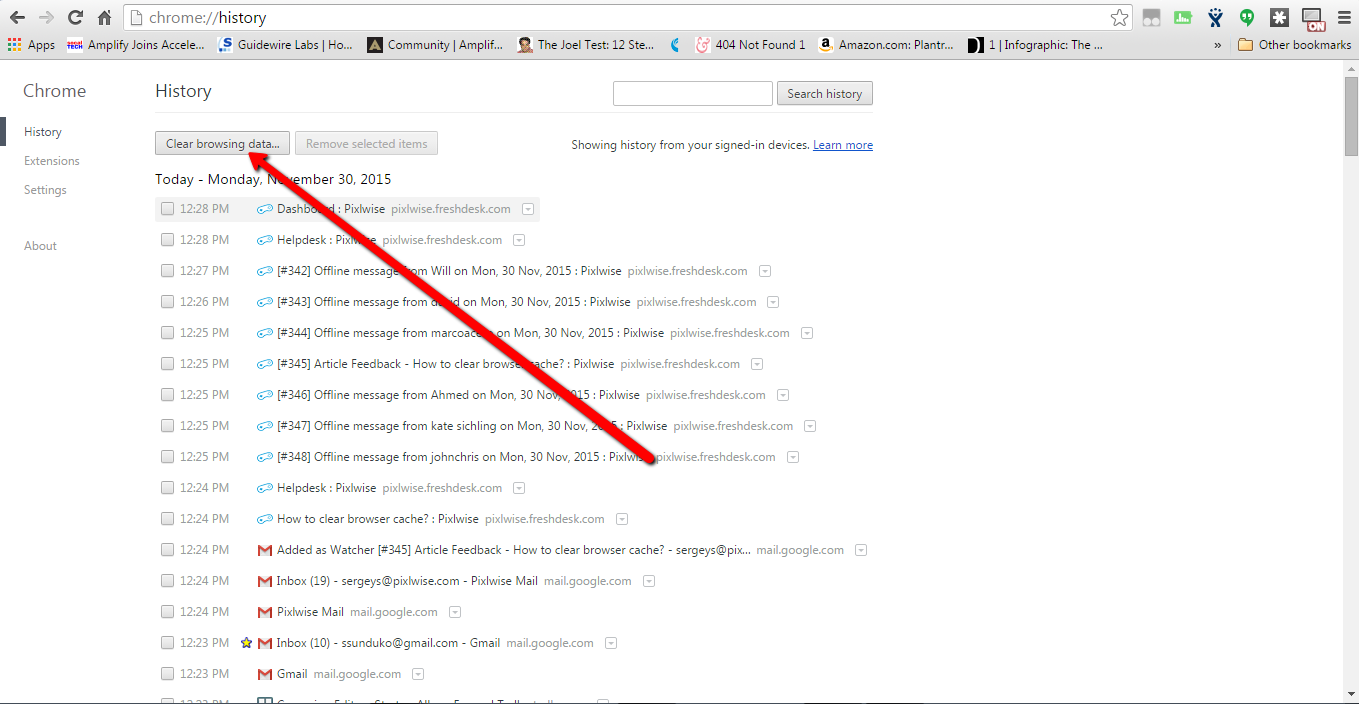This screenshot has height=704, width=1359.
Task: Click the 12:26 PM timestamp
Action: pyautogui.click(x=204, y=302)
